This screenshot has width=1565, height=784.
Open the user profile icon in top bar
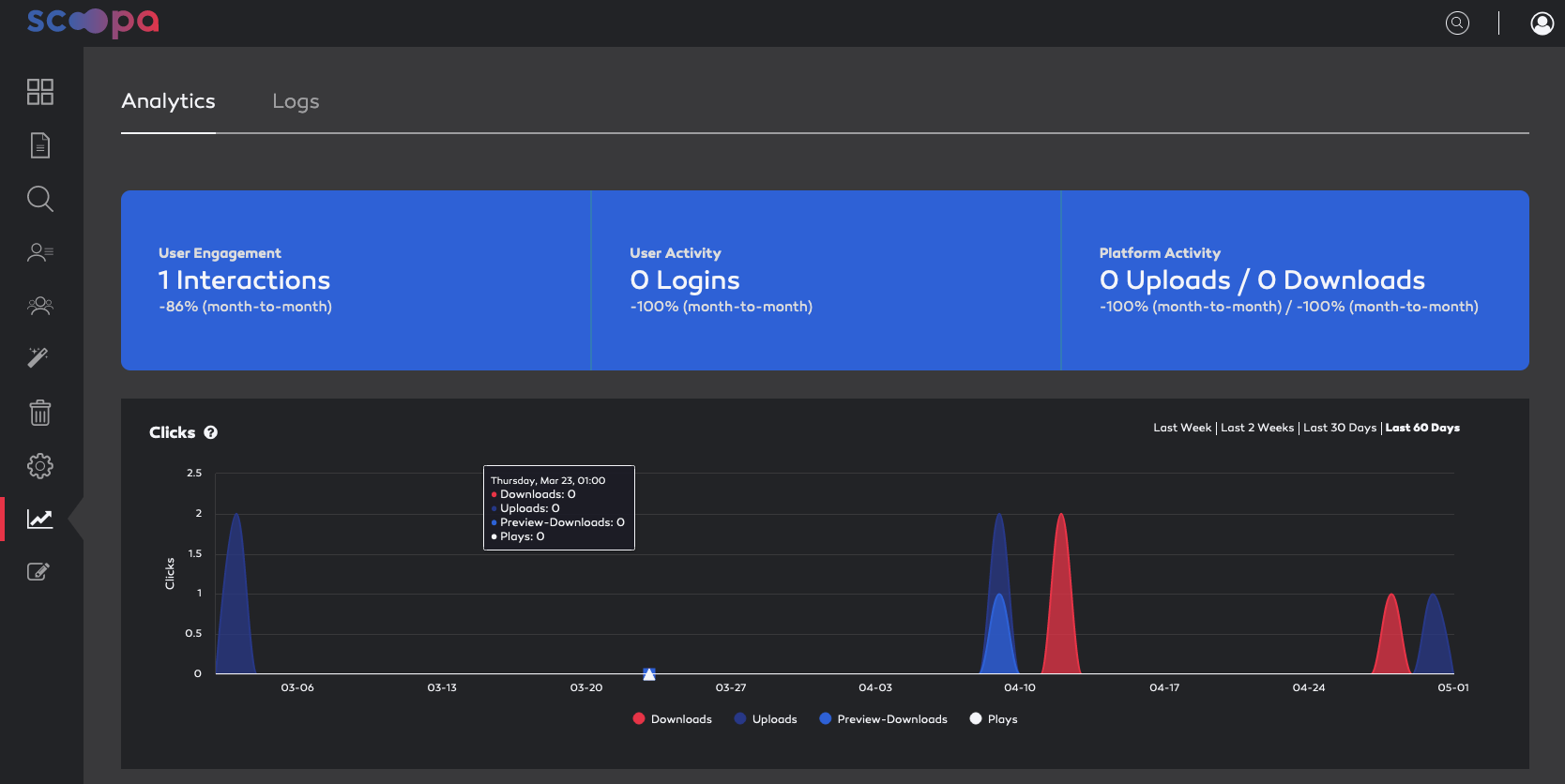click(1542, 23)
